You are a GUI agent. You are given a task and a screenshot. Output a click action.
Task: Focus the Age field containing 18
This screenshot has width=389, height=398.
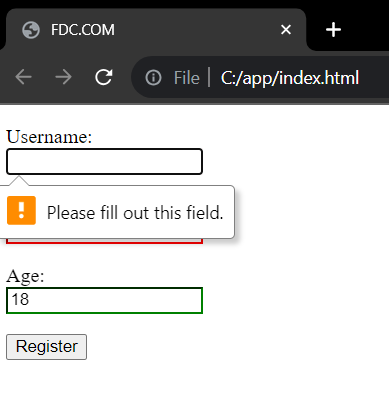104,300
